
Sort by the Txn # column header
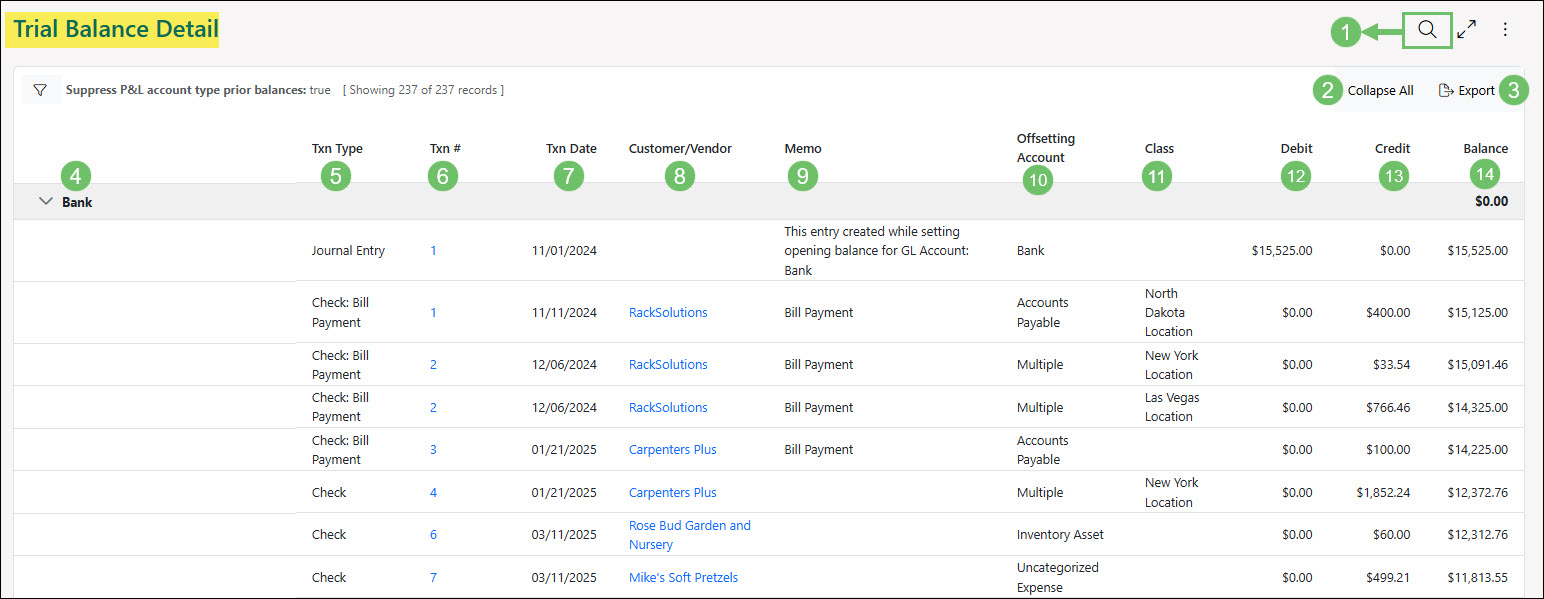tap(445, 148)
